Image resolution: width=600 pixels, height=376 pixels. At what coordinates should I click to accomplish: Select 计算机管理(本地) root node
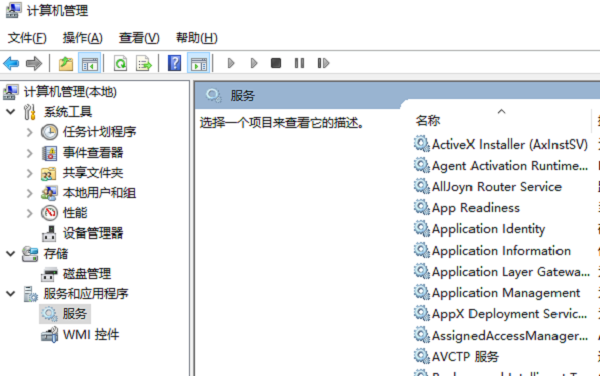[70, 92]
